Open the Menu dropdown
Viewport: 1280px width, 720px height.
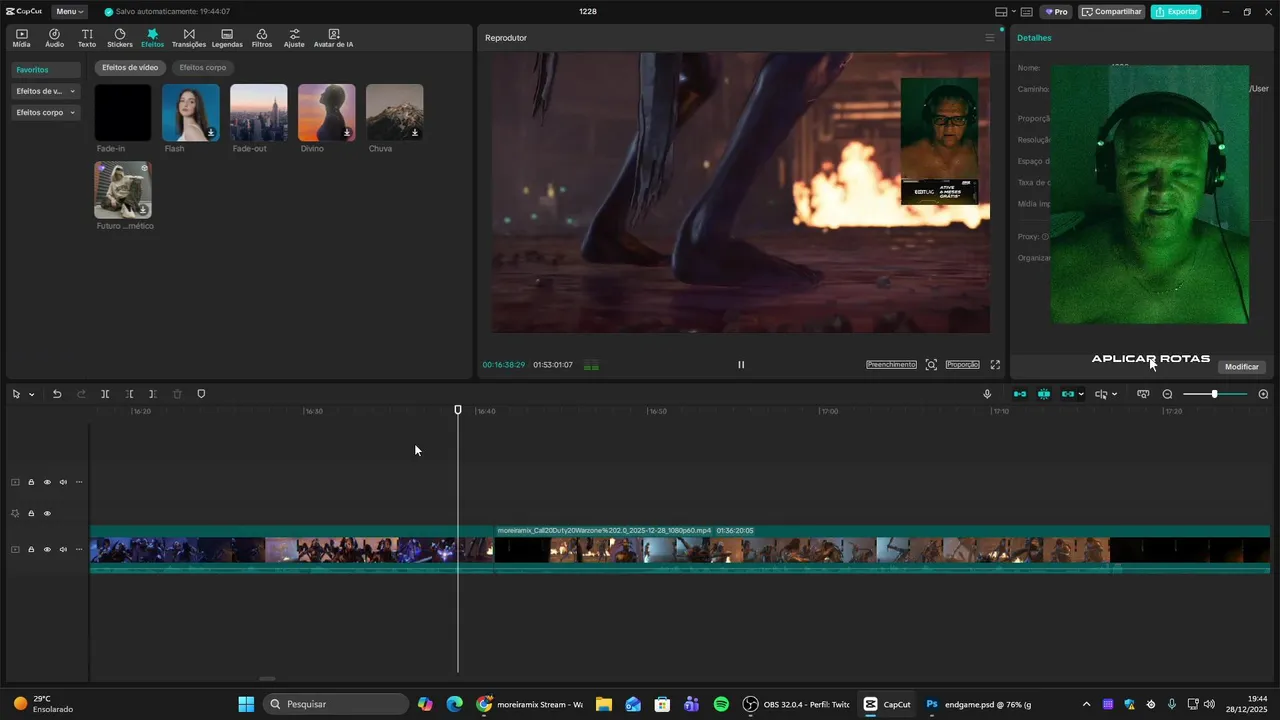click(x=69, y=12)
